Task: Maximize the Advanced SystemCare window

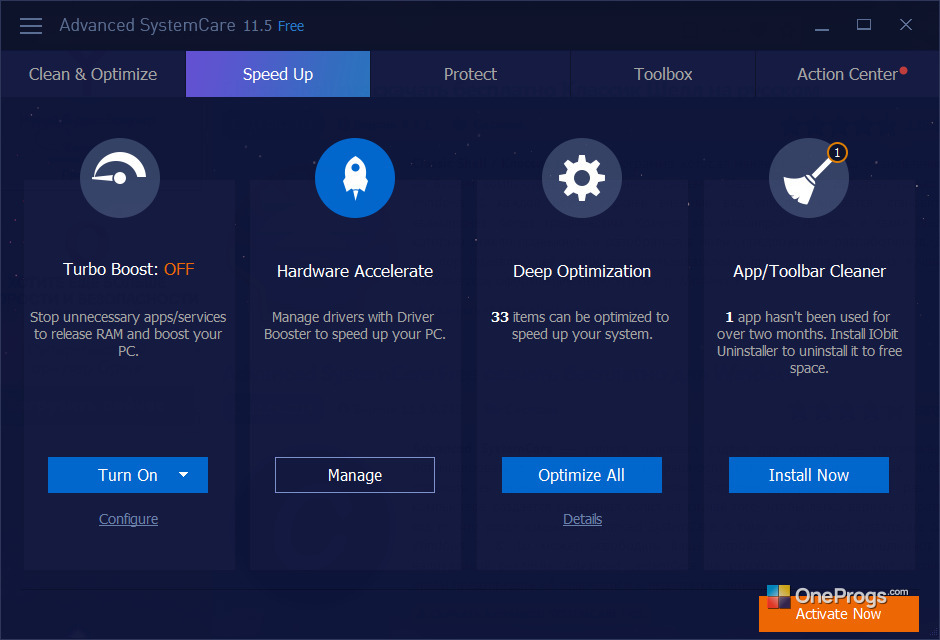Action: [x=864, y=25]
